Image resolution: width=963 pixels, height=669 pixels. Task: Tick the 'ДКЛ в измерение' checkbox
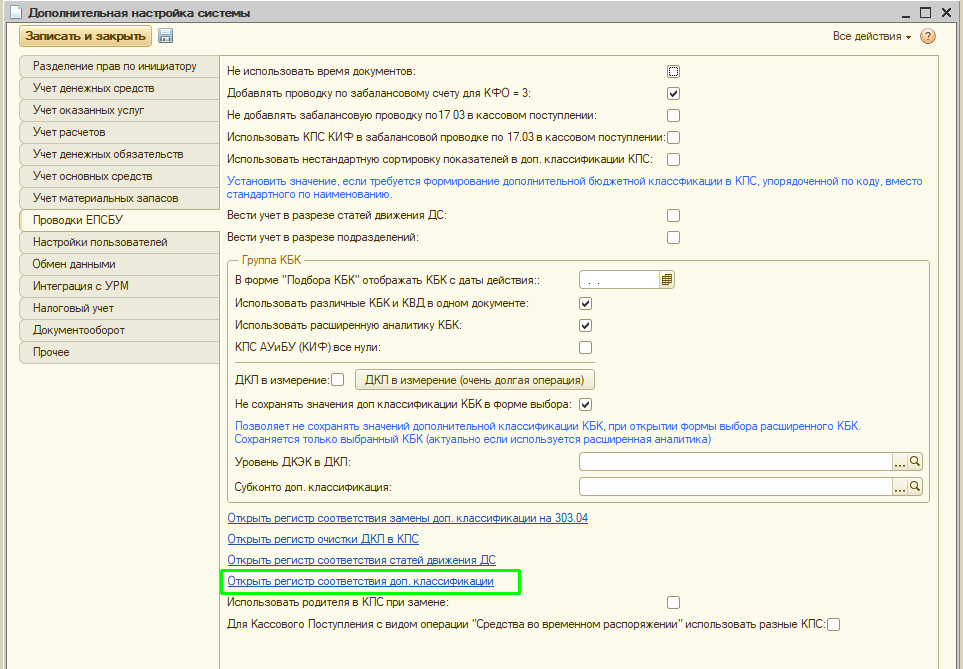(x=337, y=379)
